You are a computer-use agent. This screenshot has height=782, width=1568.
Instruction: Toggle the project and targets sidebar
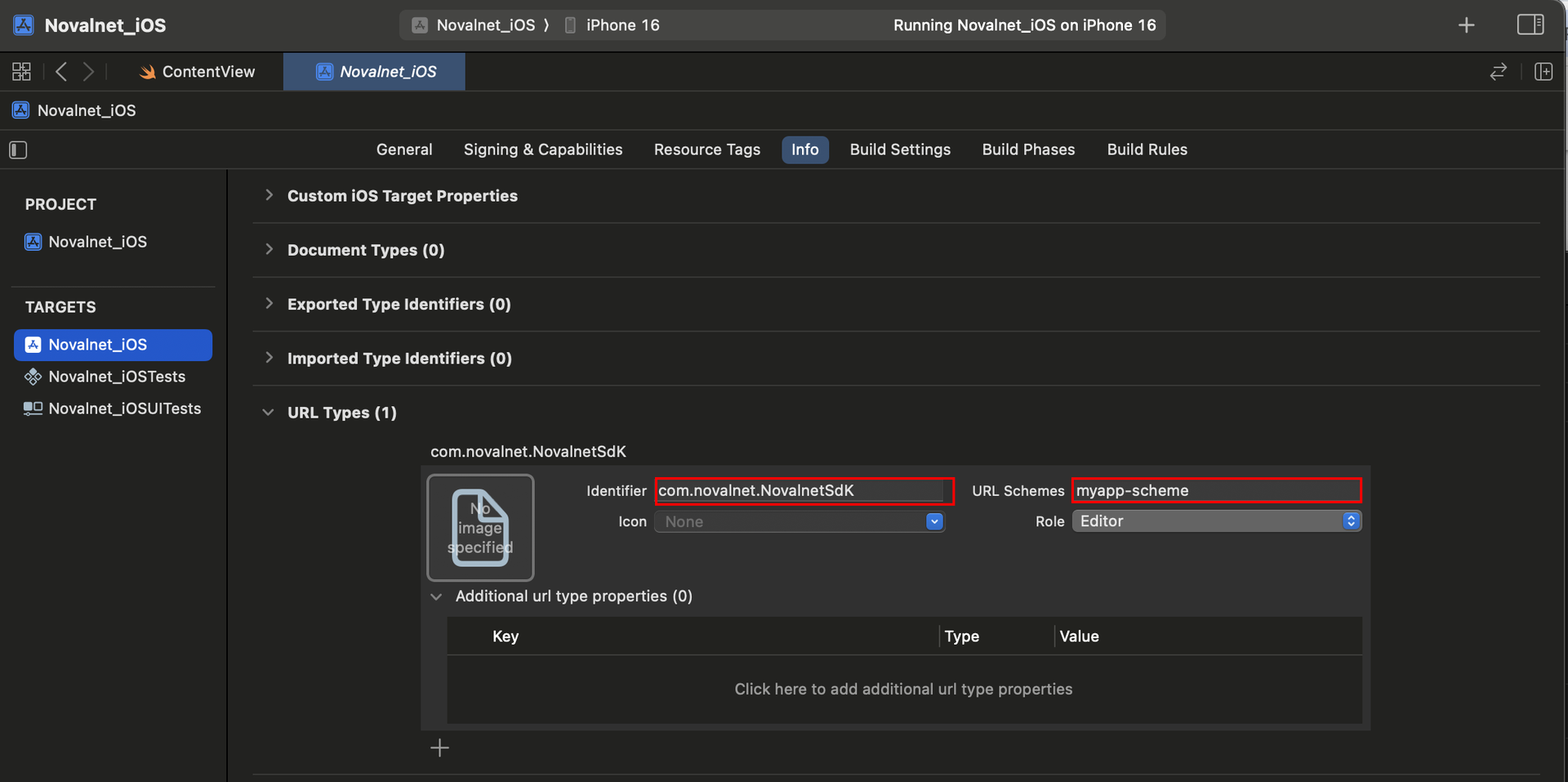18,150
